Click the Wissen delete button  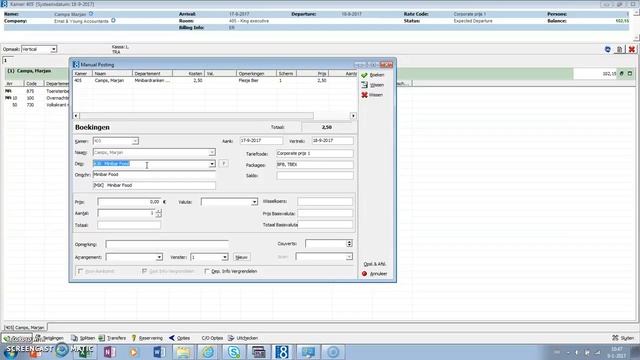(372, 95)
